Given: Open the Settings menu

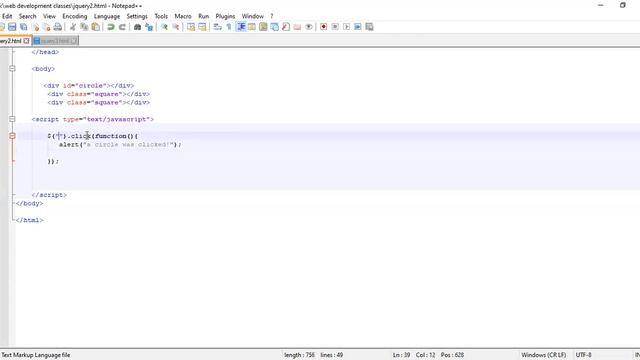Looking at the screenshot, I should (x=137, y=16).
